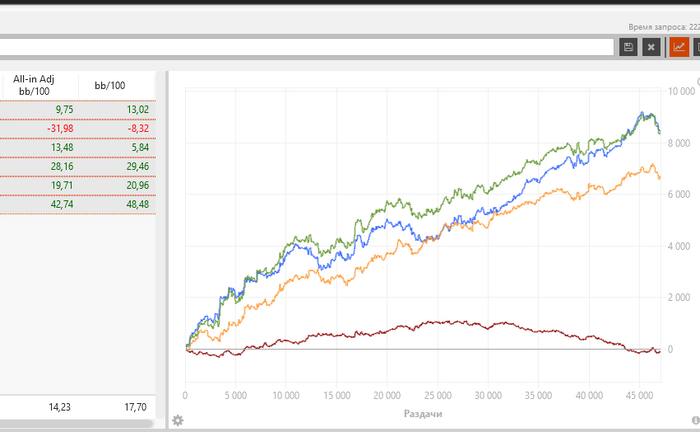Select the cell showing 42,74

pos(62,204)
